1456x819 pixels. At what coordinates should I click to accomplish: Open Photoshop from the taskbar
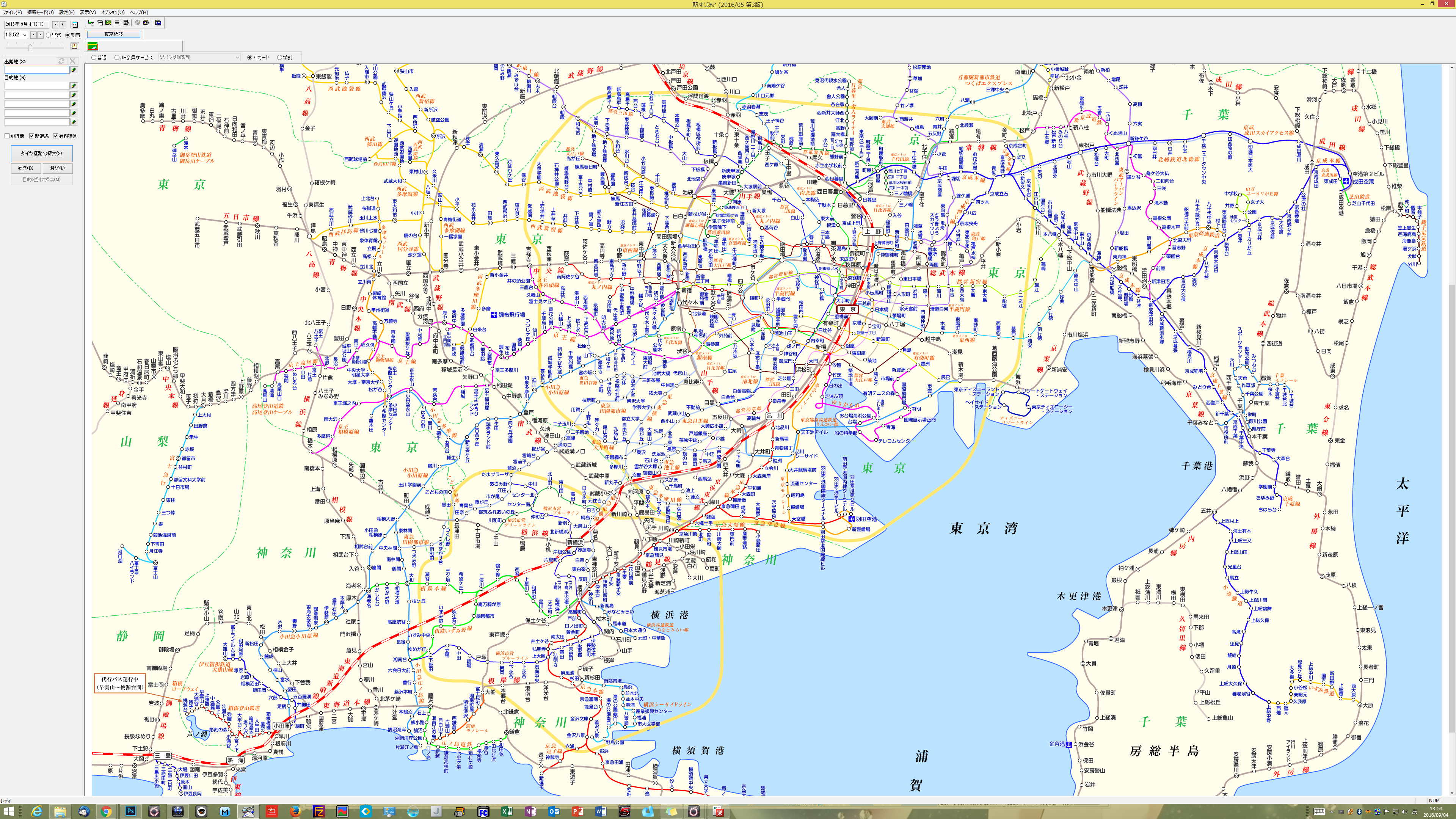pyautogui.click(x=130, y=811)
